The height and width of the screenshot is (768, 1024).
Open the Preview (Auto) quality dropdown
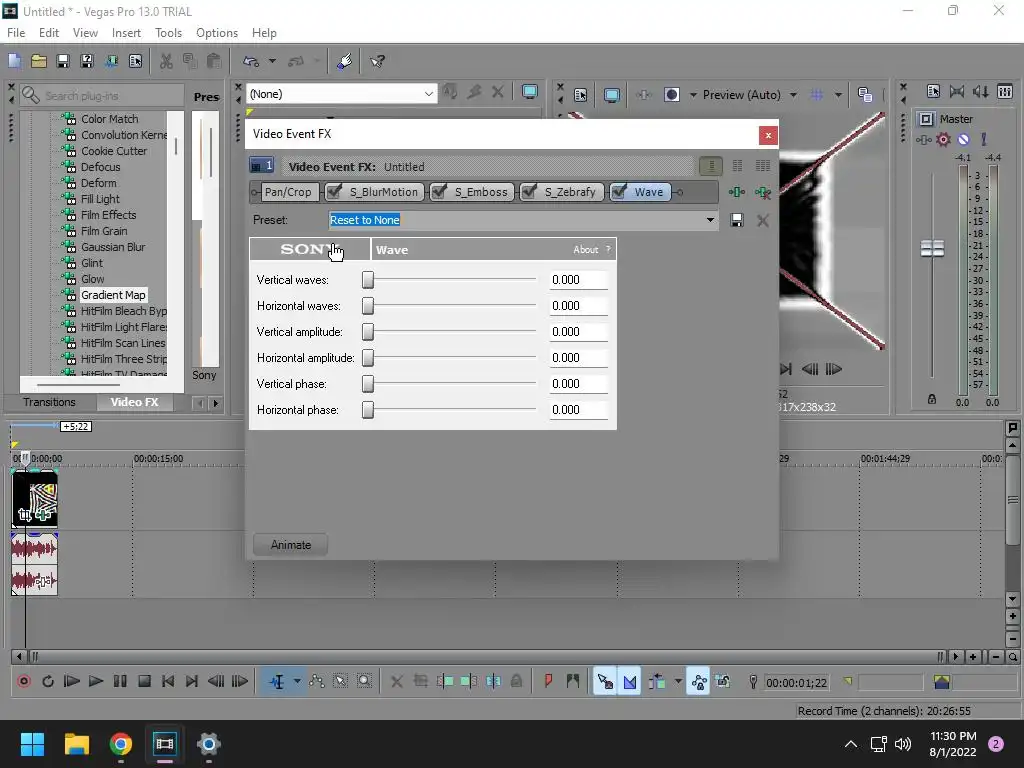click(x=793, y=95)
